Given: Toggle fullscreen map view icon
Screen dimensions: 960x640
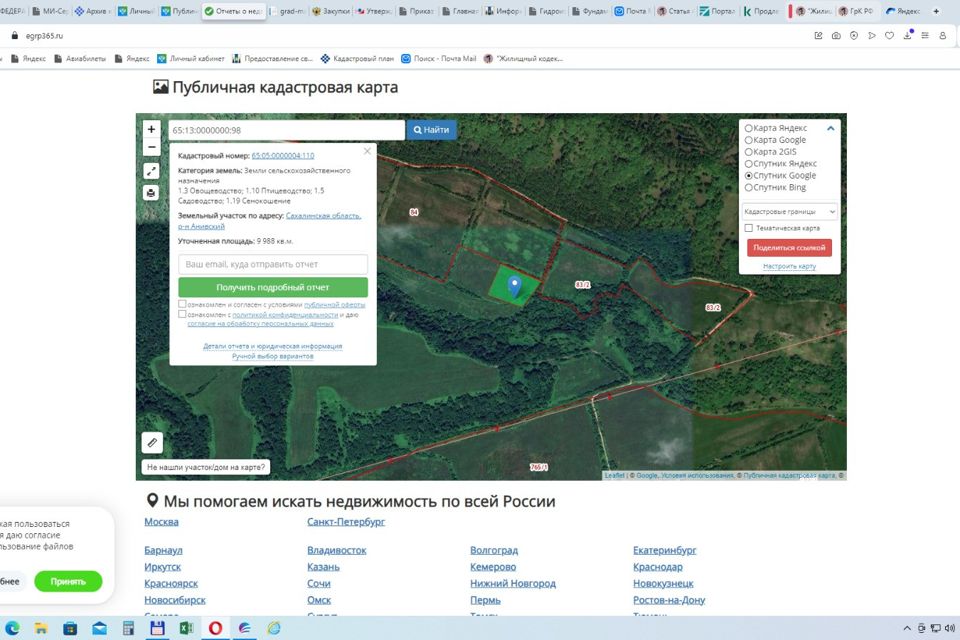Looking at the screenshot, I should pyautogui.click(x=151, y=171).
